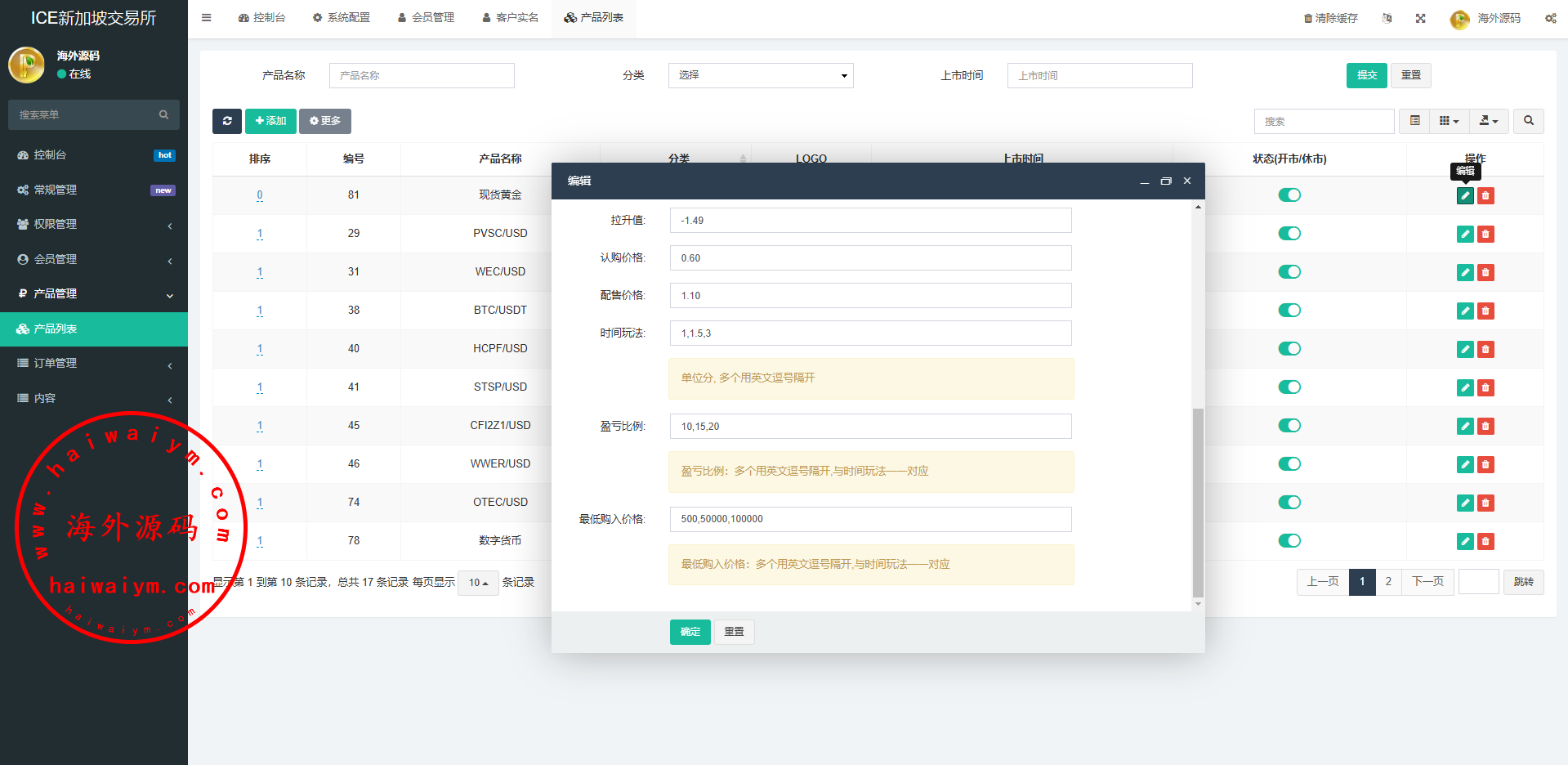Click the edit pencil icon for PVSC/USD
The width and height of the screenshot is (1568, 765).
point(1465,235)
